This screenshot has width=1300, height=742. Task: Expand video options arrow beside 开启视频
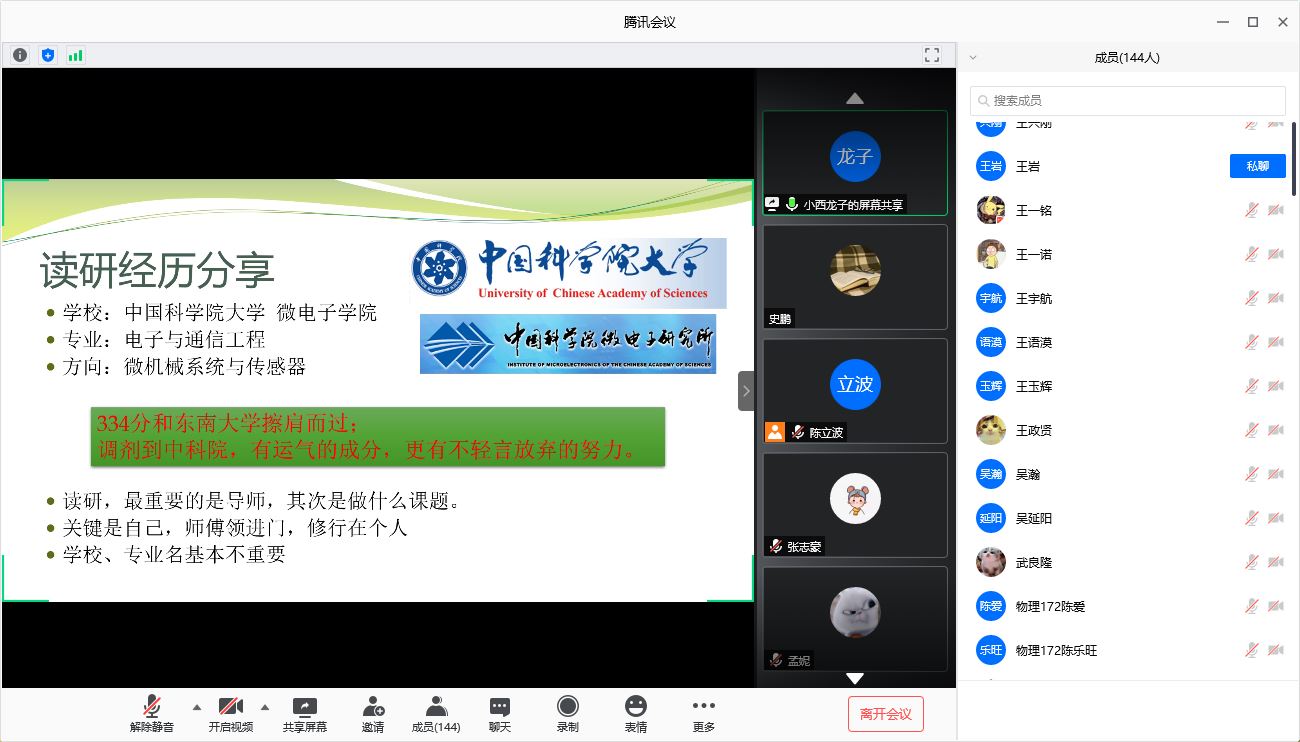coord(265,705)
